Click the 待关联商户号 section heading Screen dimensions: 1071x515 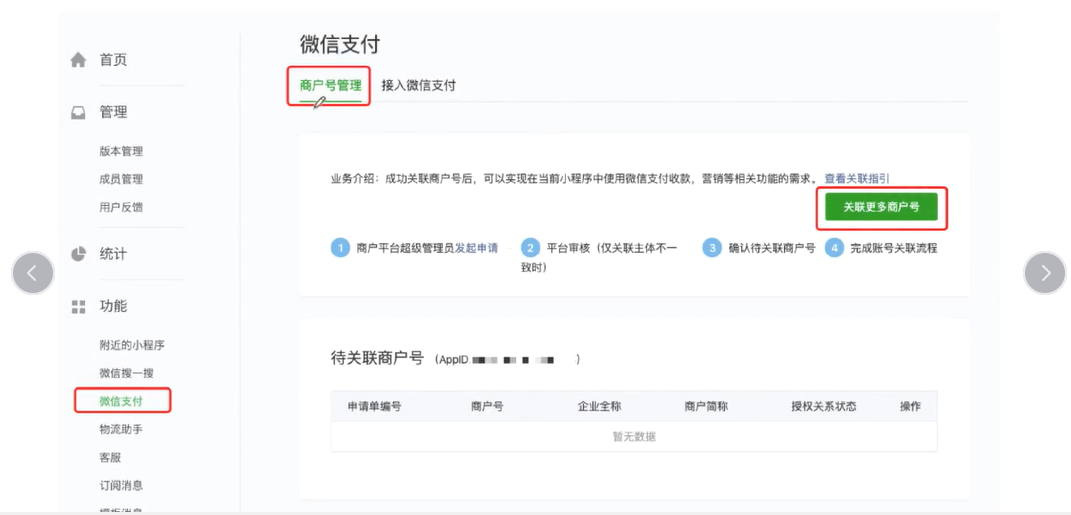(377, 359)
